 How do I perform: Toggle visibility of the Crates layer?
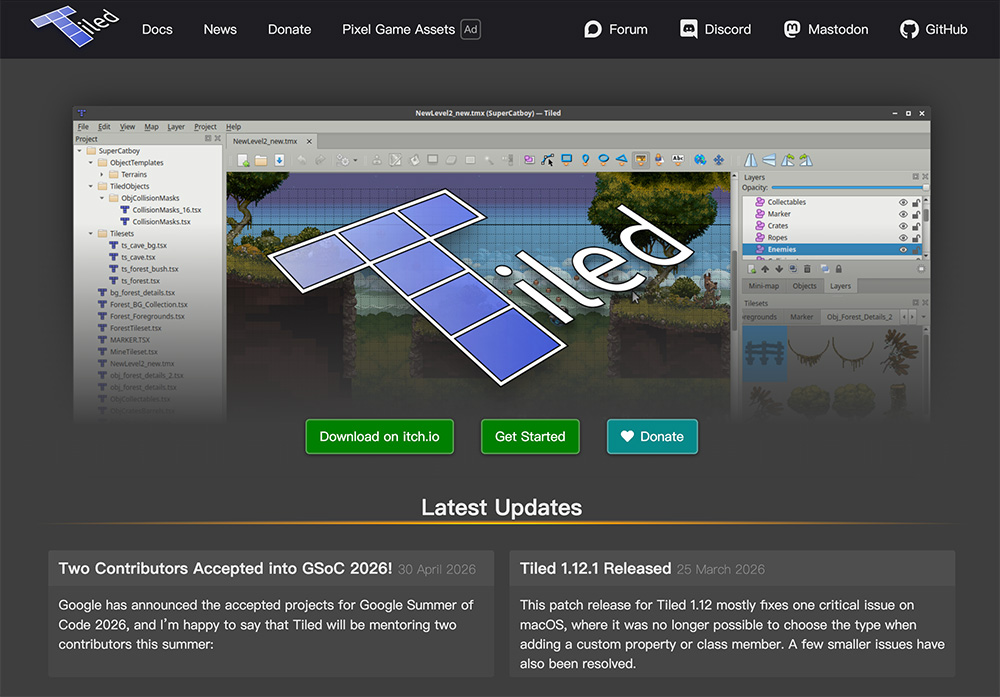(903, 226)
